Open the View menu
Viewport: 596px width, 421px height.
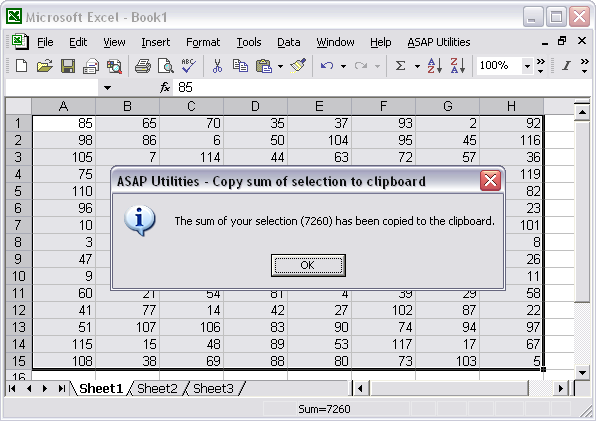point(114,42)
